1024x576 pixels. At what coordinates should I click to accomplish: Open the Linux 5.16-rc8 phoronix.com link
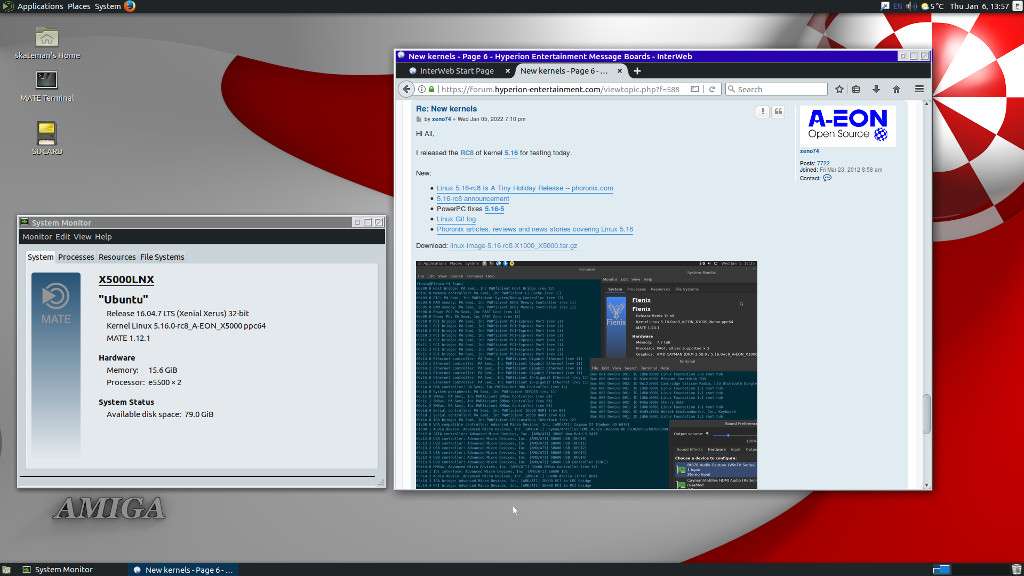click(x=524, y=188)
